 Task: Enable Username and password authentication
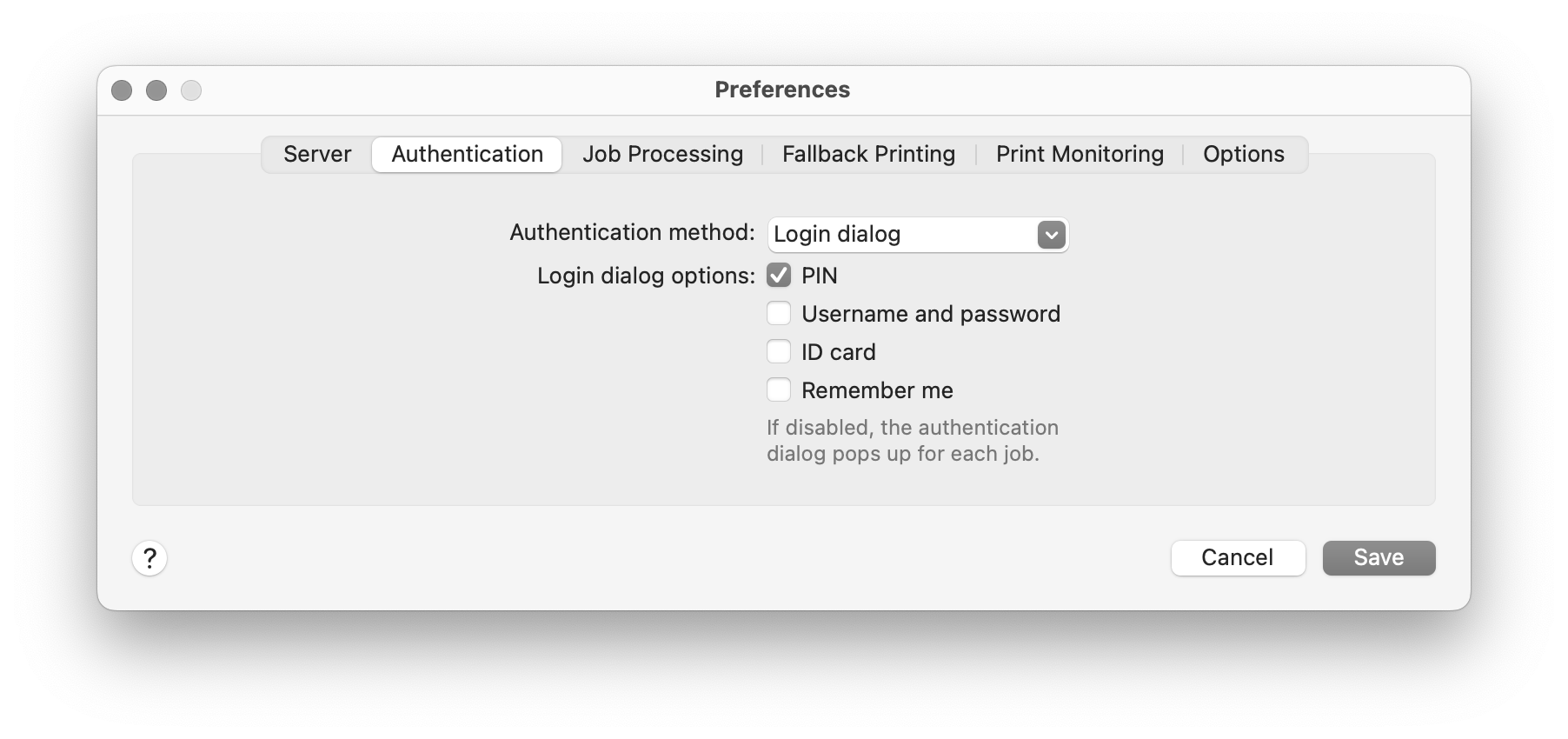(x=779, y=313)
